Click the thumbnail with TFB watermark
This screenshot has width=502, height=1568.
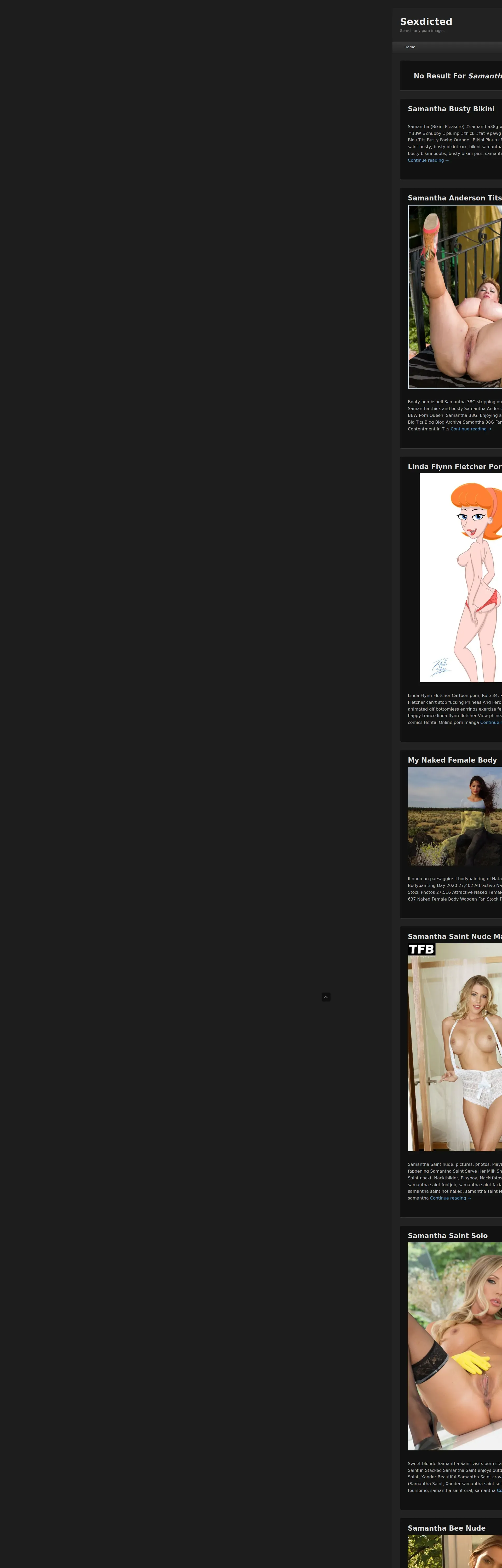pos(454,1047)
